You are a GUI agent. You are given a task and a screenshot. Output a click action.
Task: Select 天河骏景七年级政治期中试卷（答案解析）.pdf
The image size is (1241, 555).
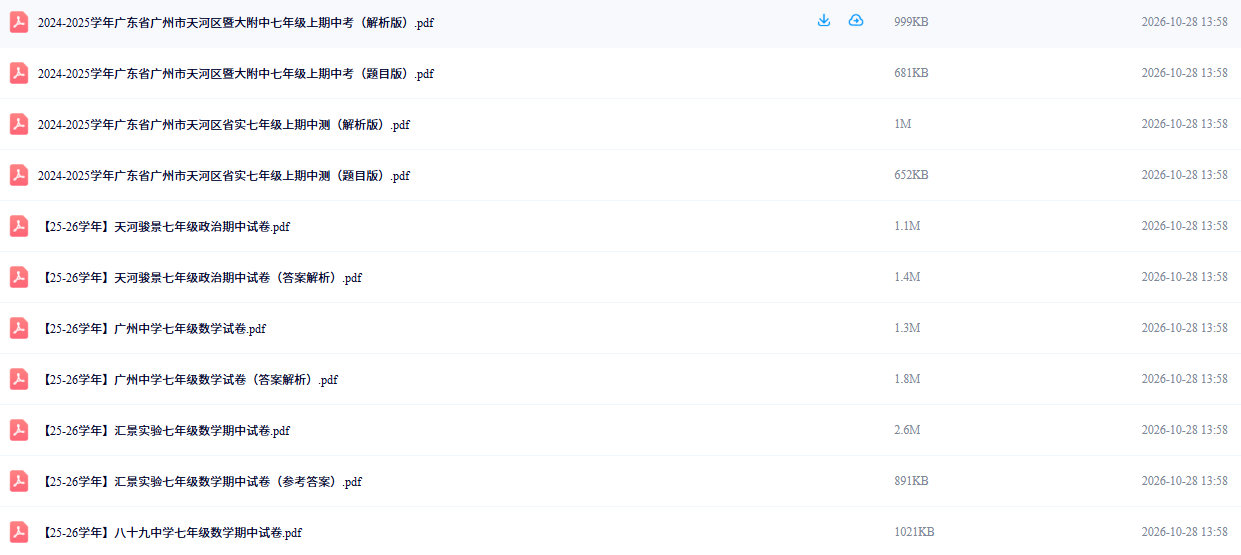(x=200, y=278)
